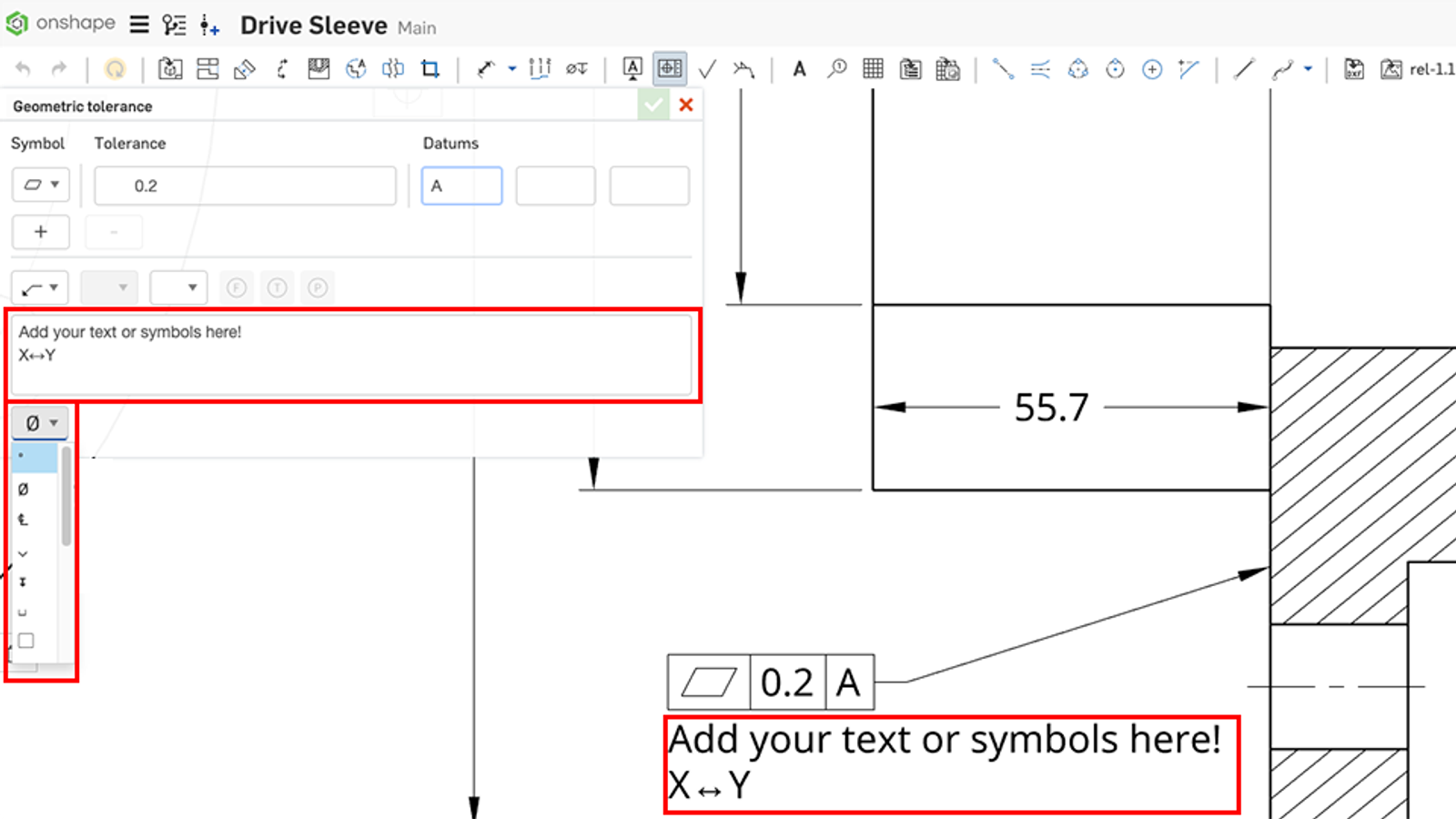This screenshot has width=1456, height=819.
Task: Click the Surface finish checkmark tool
Action: (x=707, y=69)
